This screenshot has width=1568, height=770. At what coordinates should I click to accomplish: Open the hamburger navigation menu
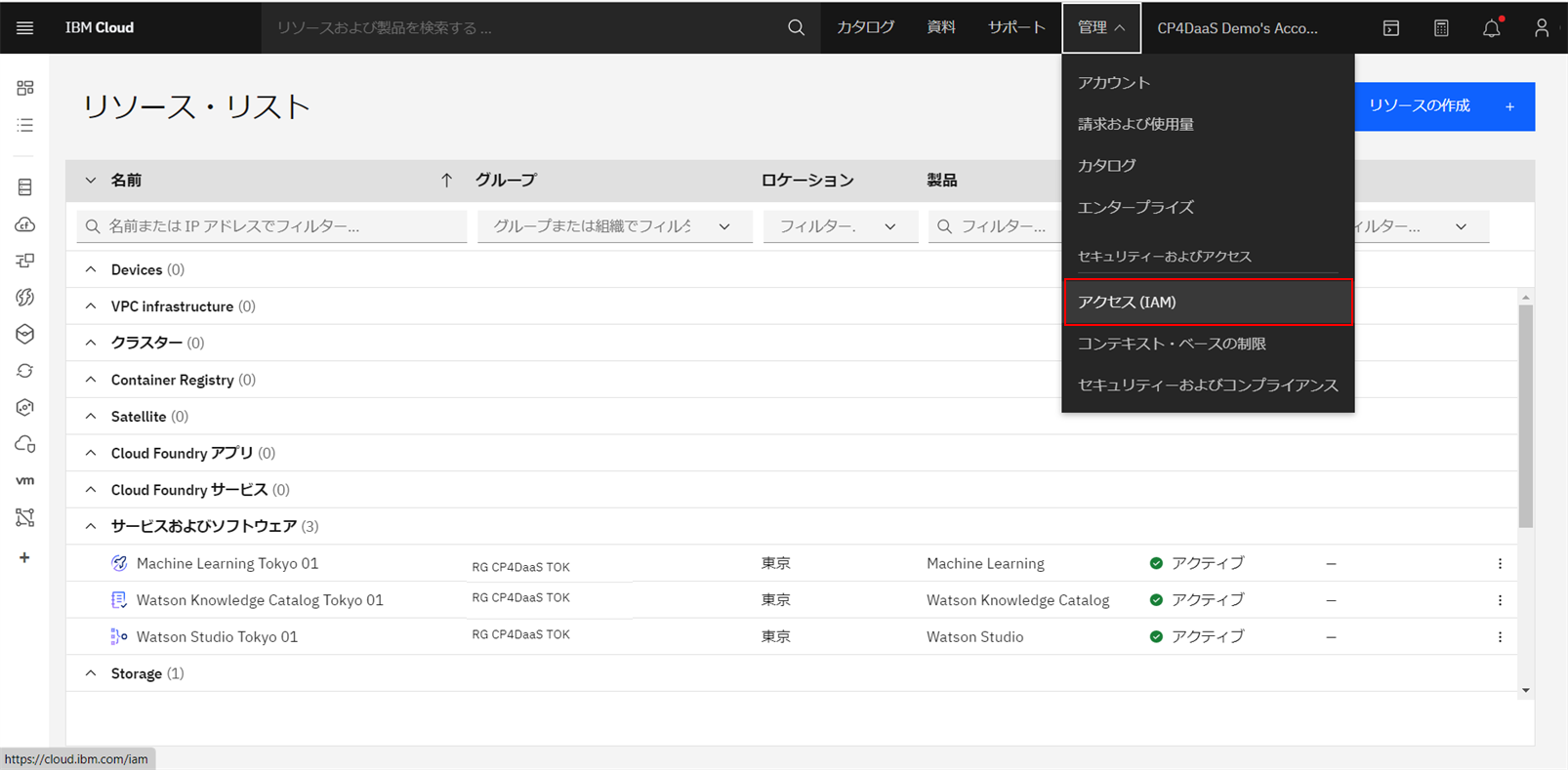(24, 27)
